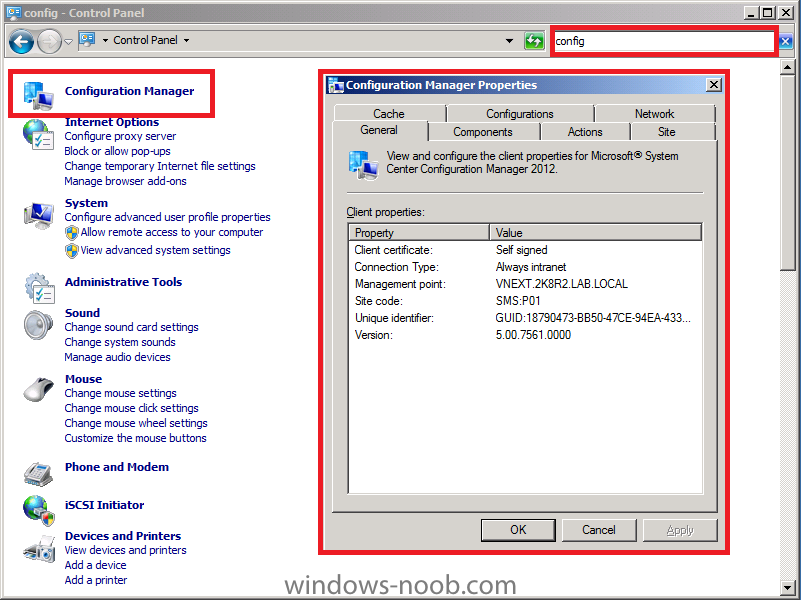Image resolution: width=801 pixels, height=600 pixels.
Task: Click the Administrative Tools gear icon
Action: (39, 287)
